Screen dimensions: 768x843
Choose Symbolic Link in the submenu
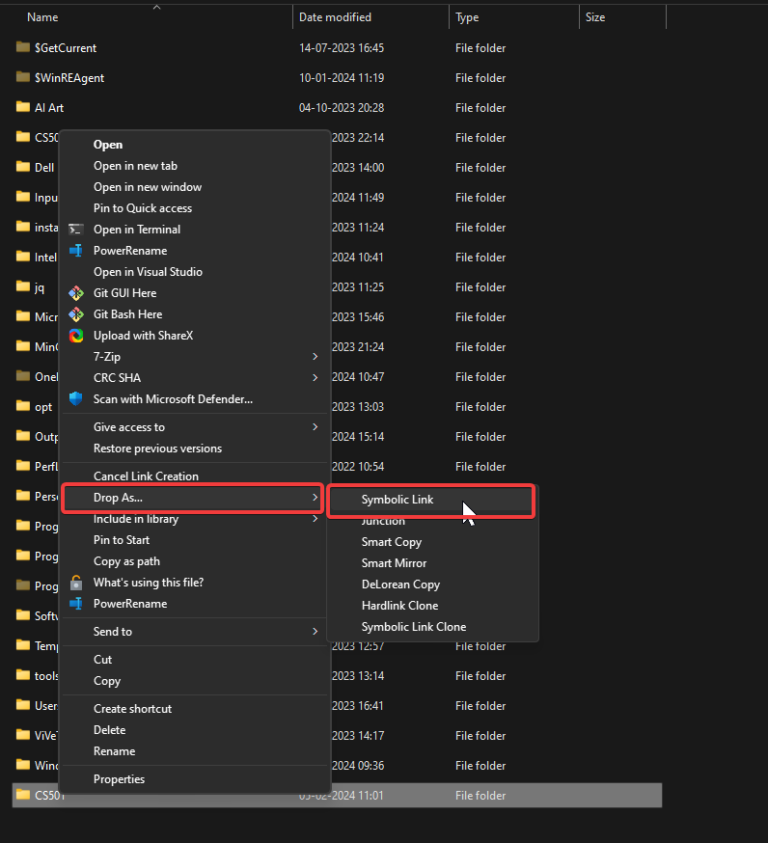point(397,499)
